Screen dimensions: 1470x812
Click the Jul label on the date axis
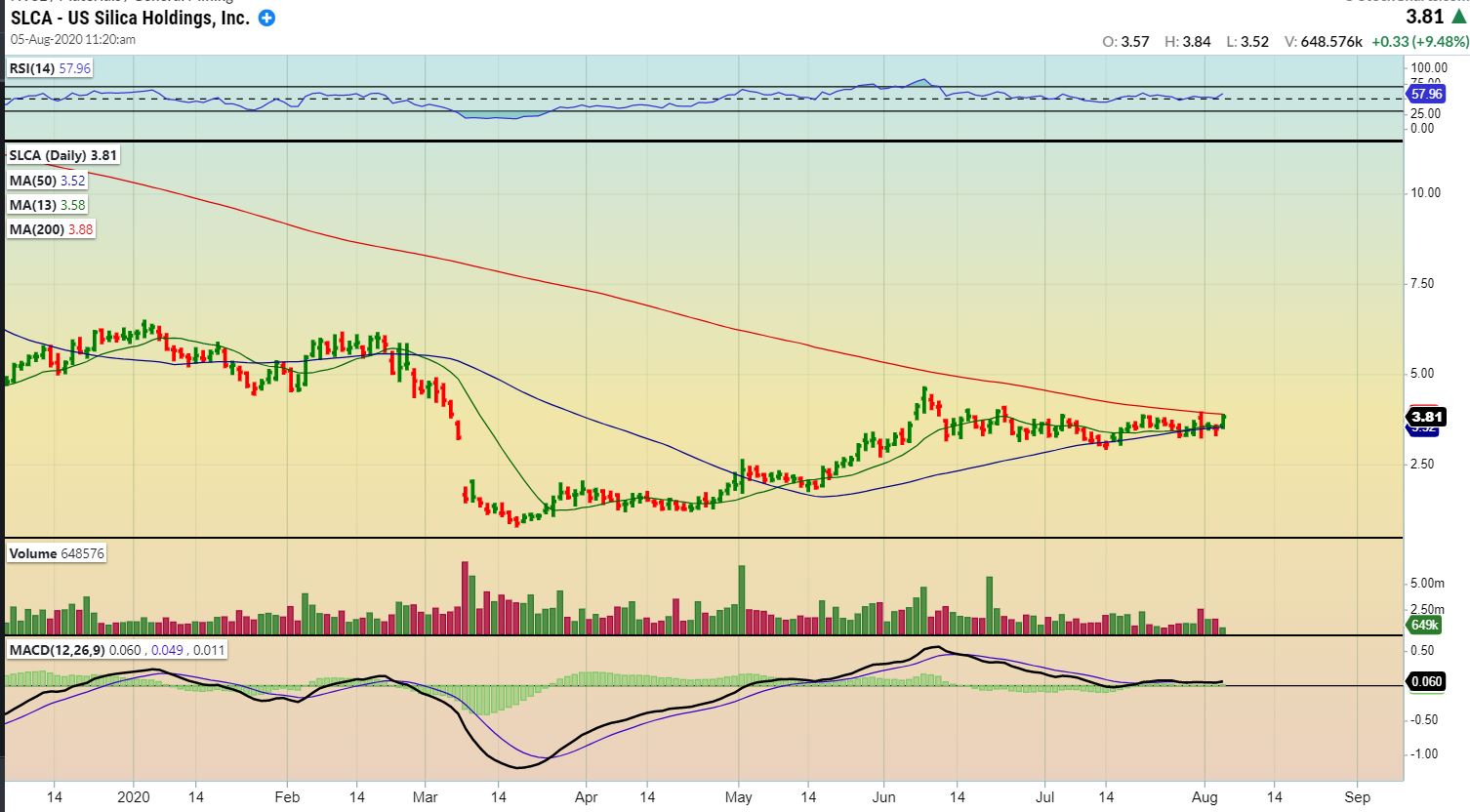(1044, 797)
